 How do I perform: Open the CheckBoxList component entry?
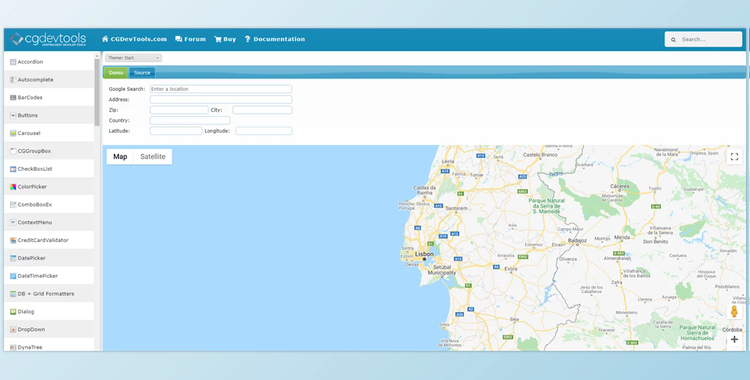pyautogui.click(x=49, y=169)
